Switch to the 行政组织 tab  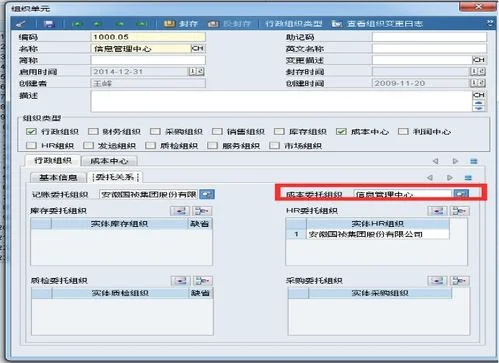coord(53,161)
